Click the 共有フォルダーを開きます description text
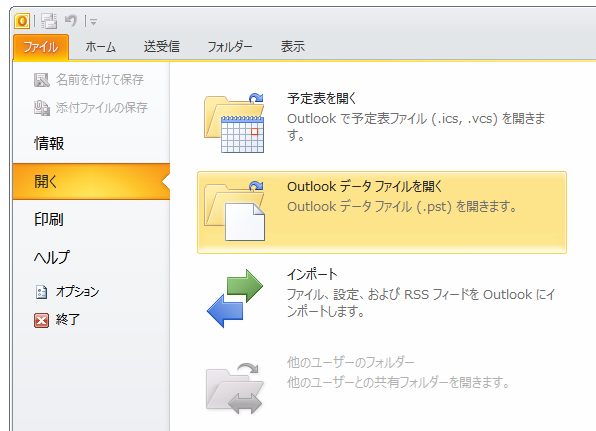 point(398,382)
